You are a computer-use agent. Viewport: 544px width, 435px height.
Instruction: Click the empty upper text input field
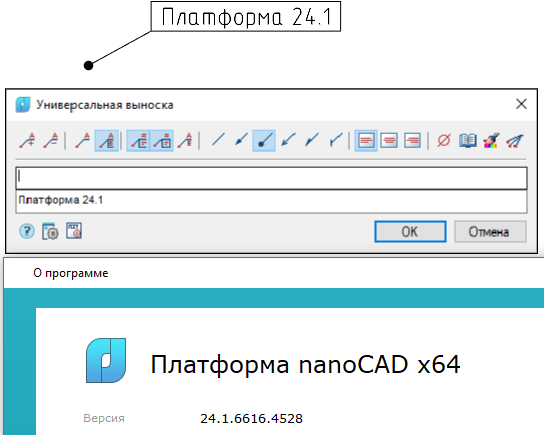[x=271, y=178]
